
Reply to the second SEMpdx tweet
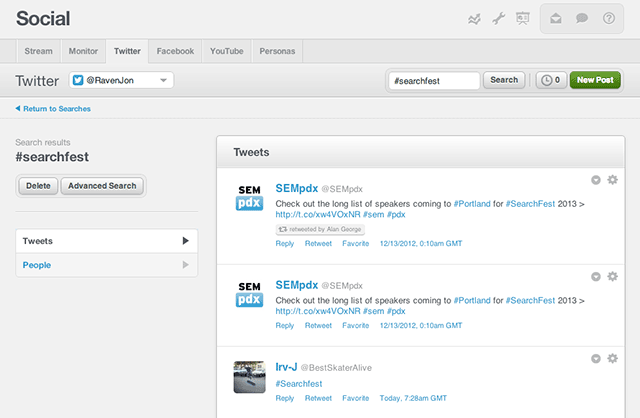click(284, 325)
